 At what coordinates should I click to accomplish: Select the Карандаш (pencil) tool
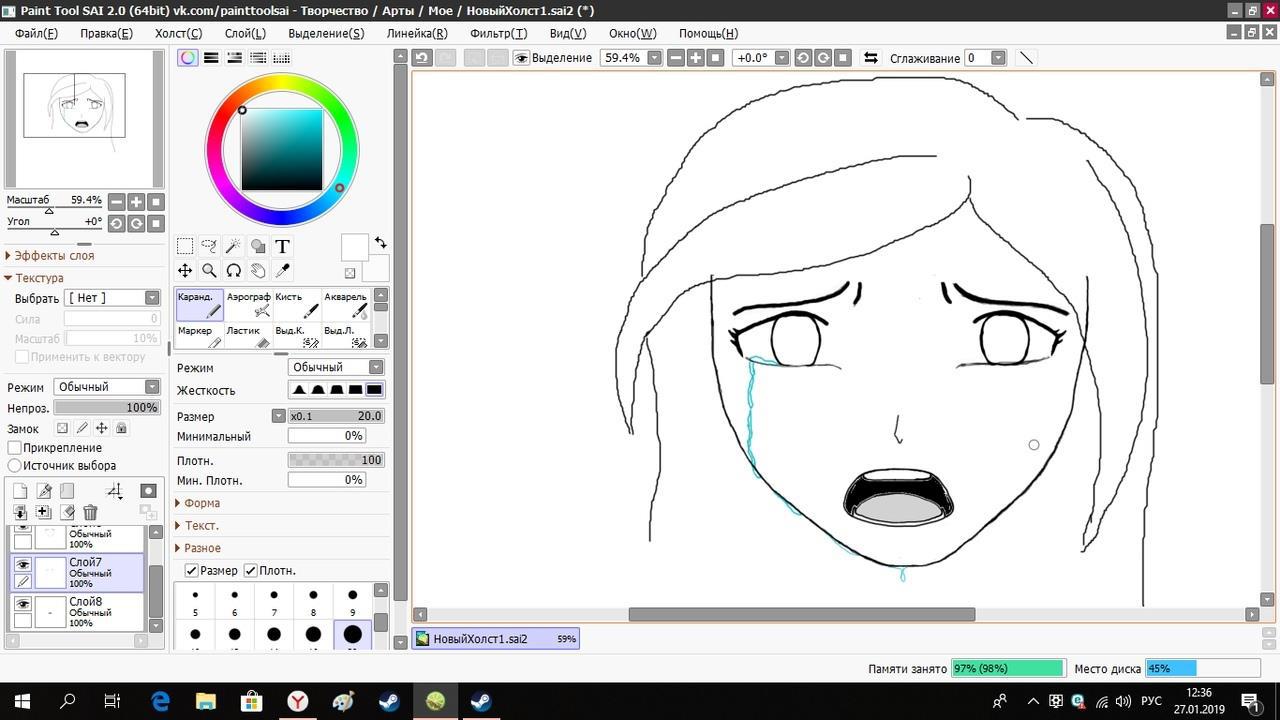click(199, 305)
